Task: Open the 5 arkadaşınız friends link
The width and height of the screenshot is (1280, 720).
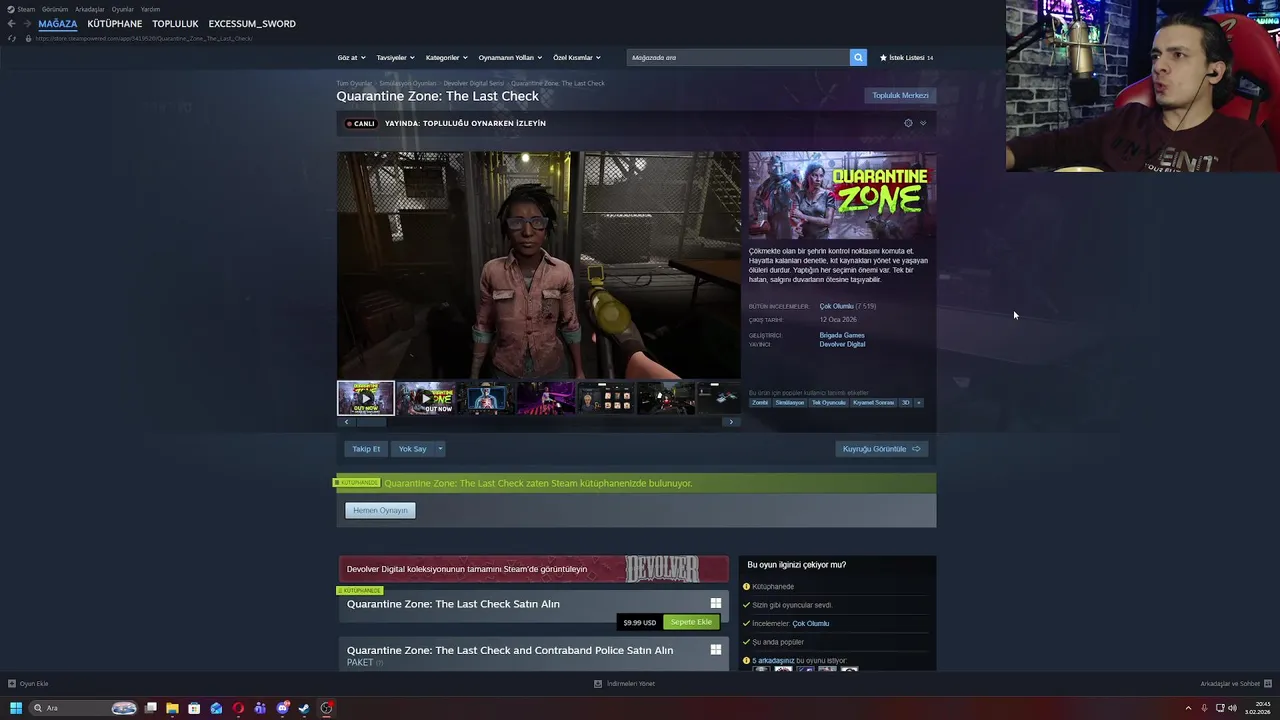Action: point(773,660)
